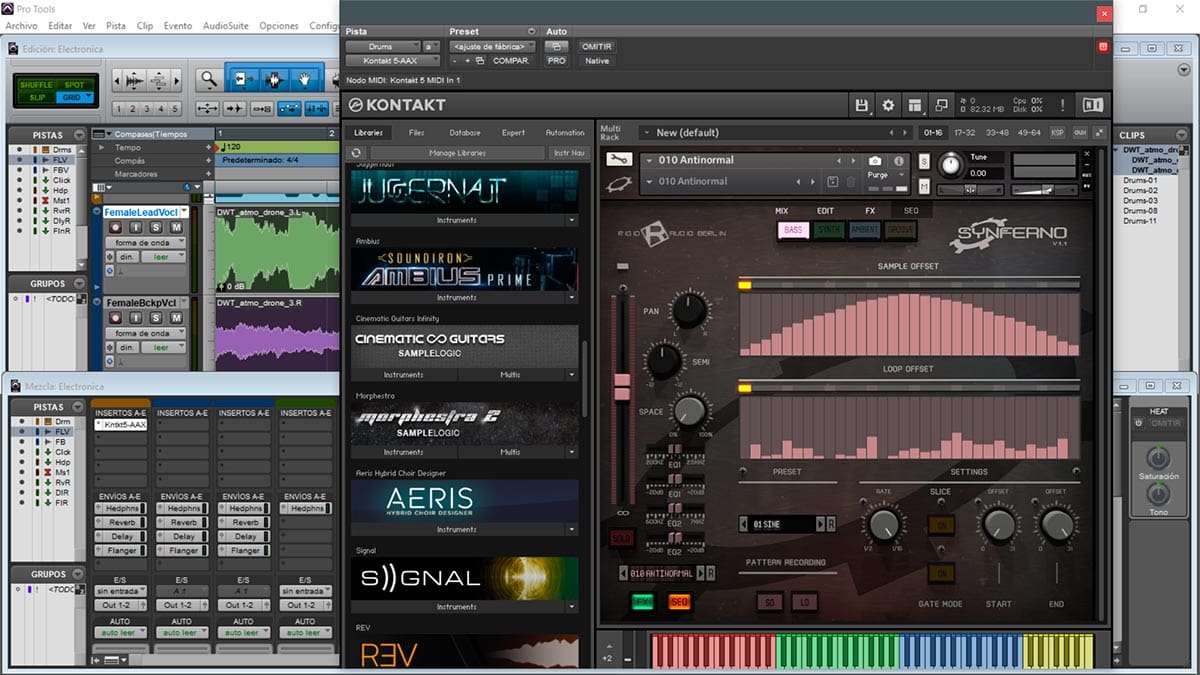Delete snapshot with trash icon

[851, 181]
